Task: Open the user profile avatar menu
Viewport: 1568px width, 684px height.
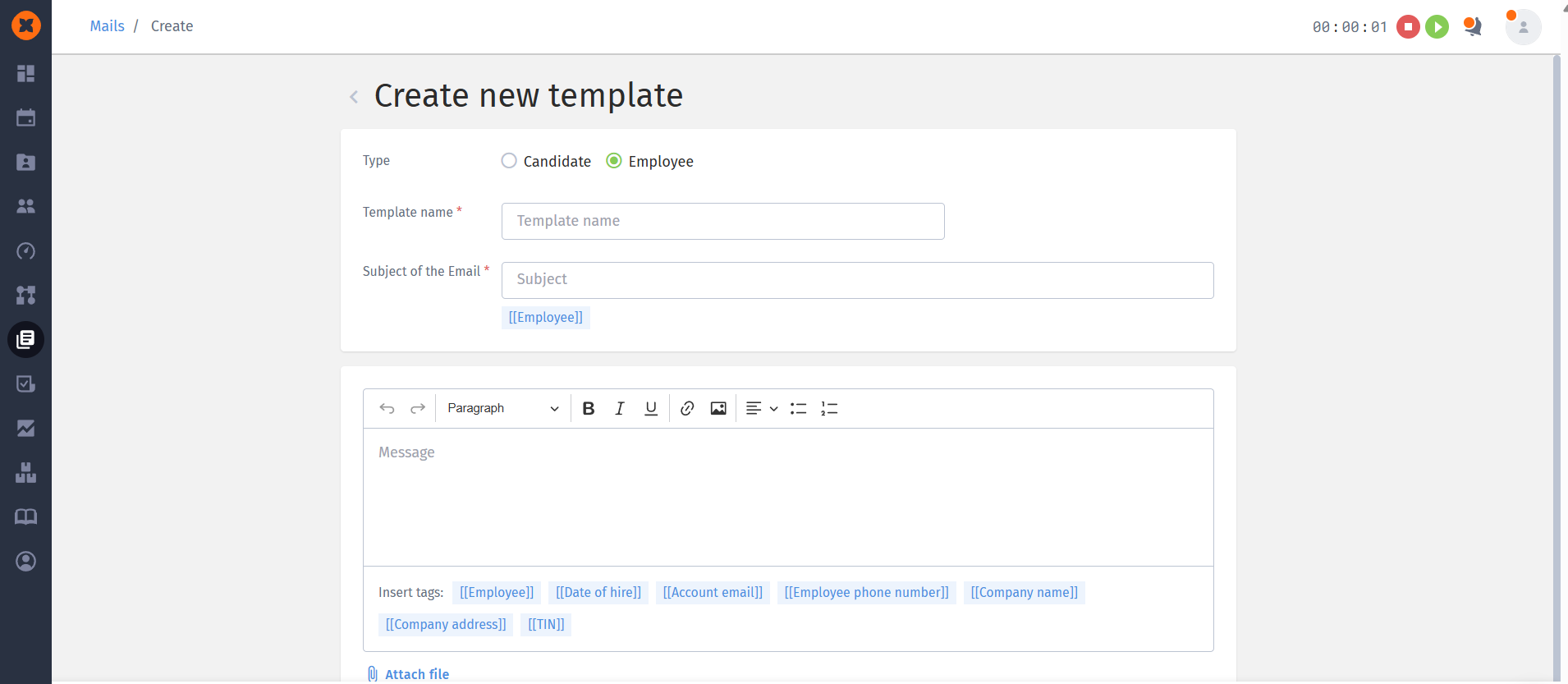Action: click(1523, 27)
